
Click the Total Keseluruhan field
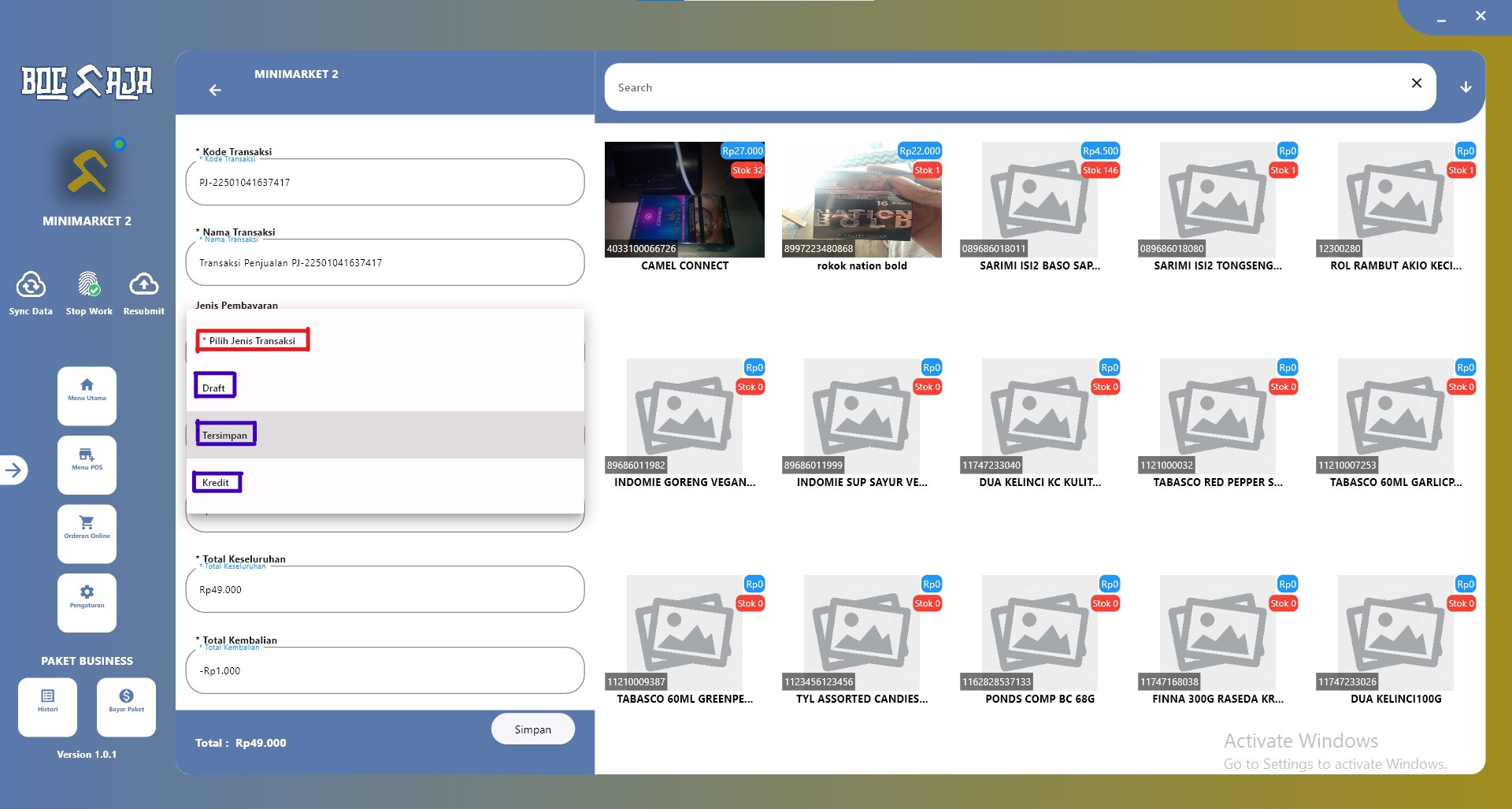click(385, 589)
